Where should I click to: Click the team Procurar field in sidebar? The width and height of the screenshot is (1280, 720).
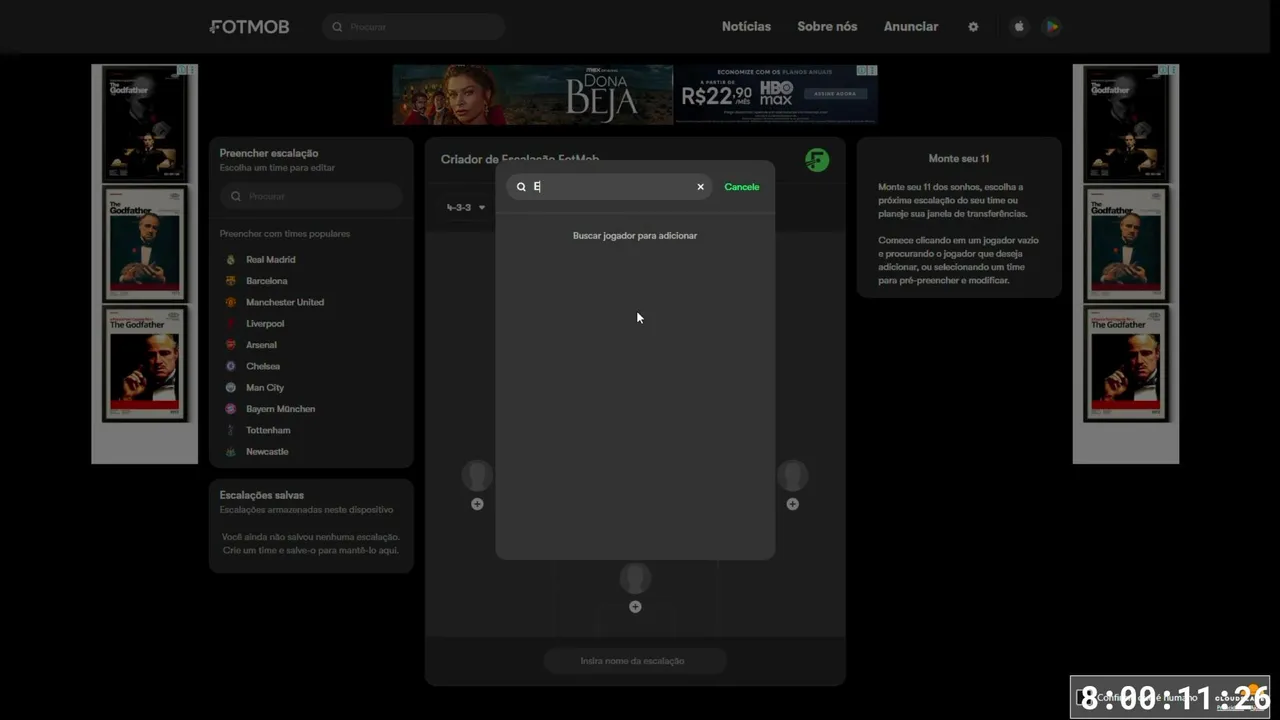pyautogui.click(x=311, y=196)
